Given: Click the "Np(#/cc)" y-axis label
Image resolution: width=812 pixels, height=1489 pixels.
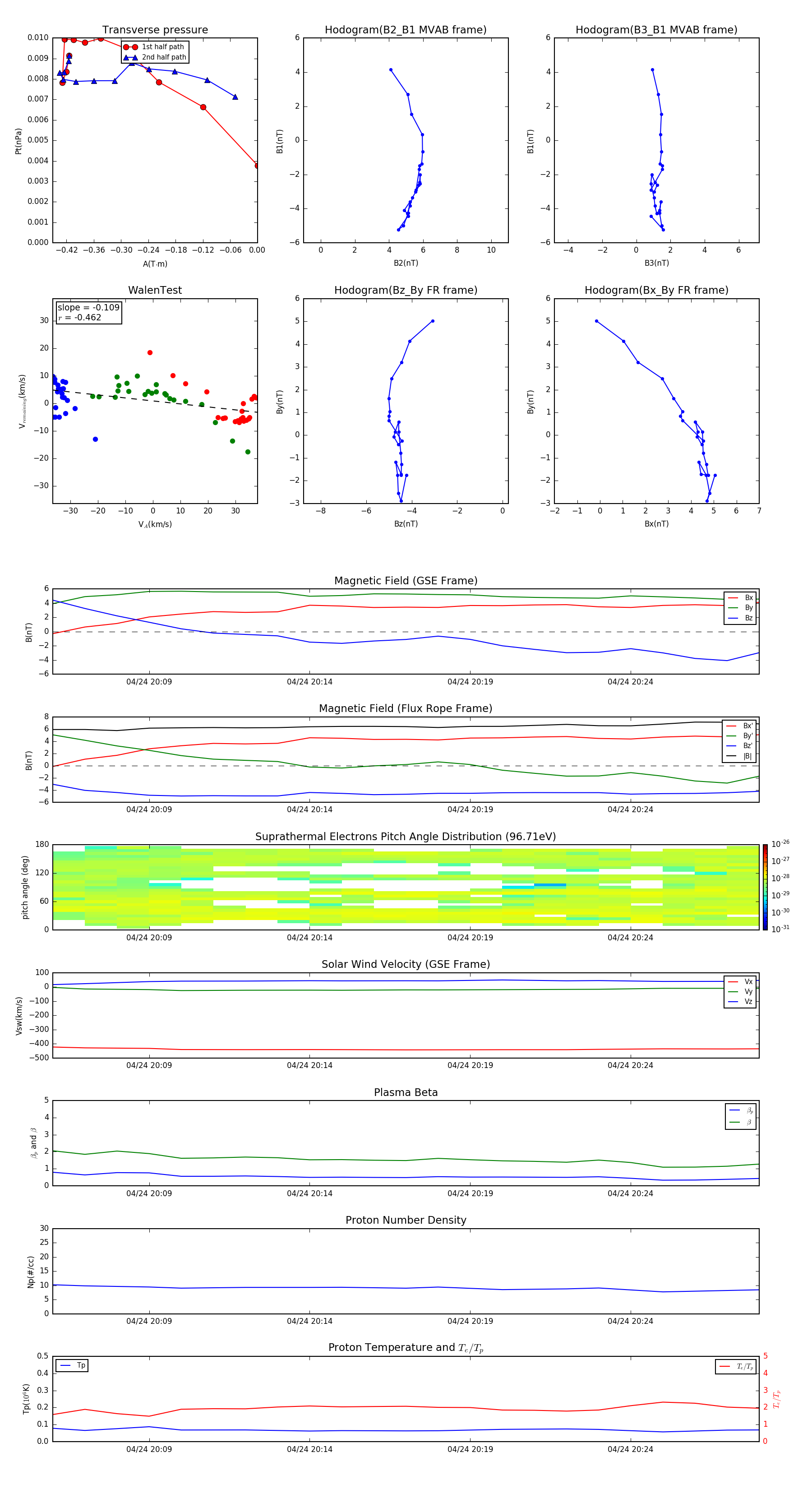Looking at the screenshot, I should [x=31, y=1272].
